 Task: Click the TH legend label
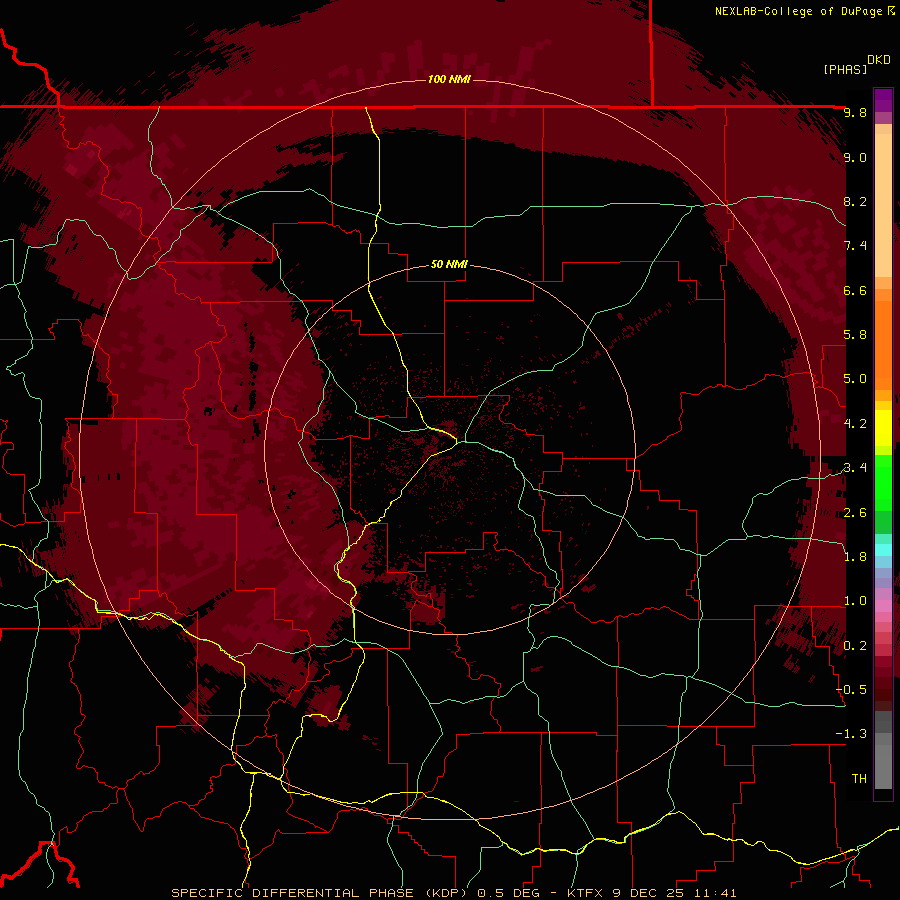point(859,779)
